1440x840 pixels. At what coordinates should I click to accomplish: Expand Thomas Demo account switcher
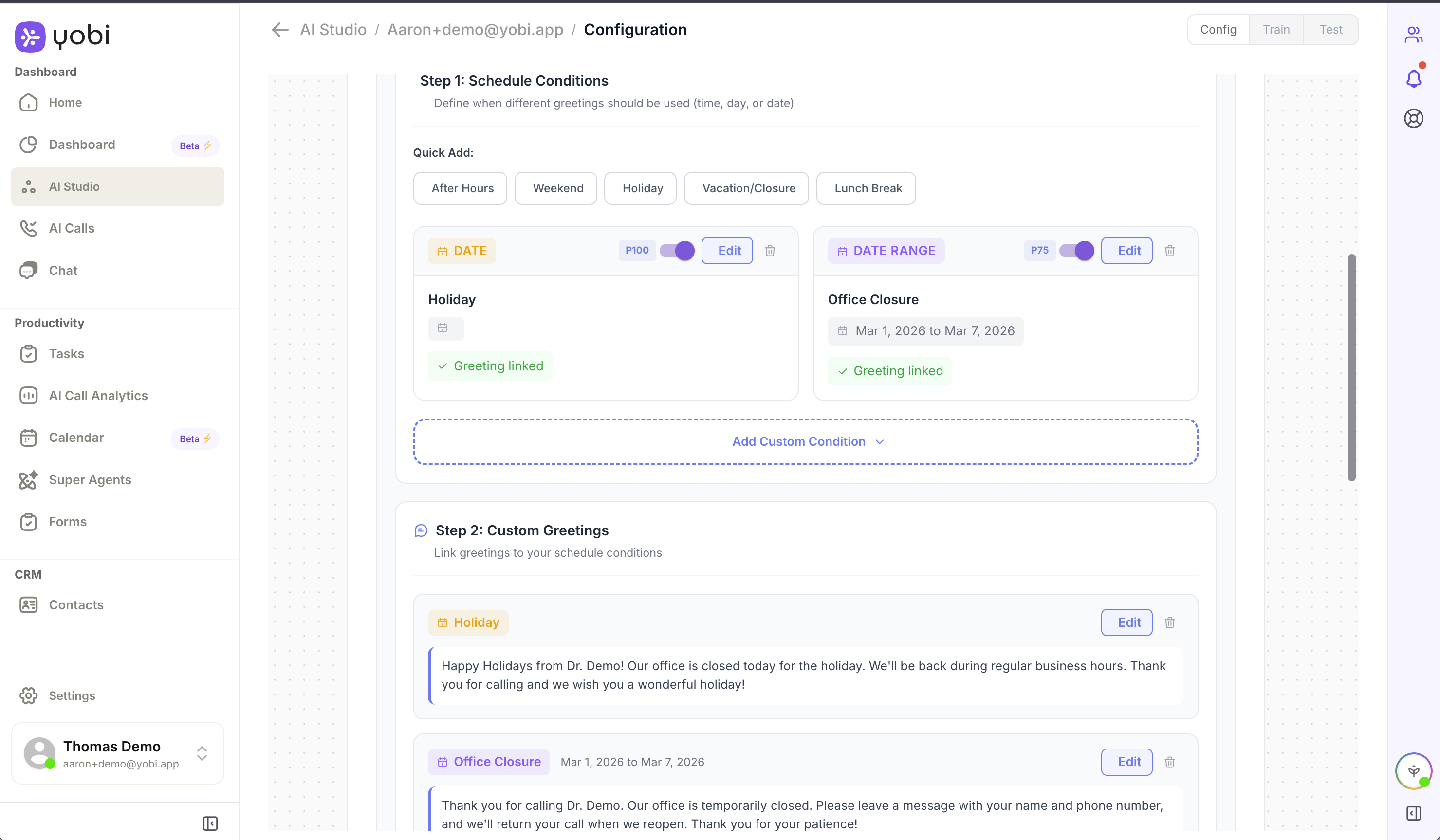(202, 753)
